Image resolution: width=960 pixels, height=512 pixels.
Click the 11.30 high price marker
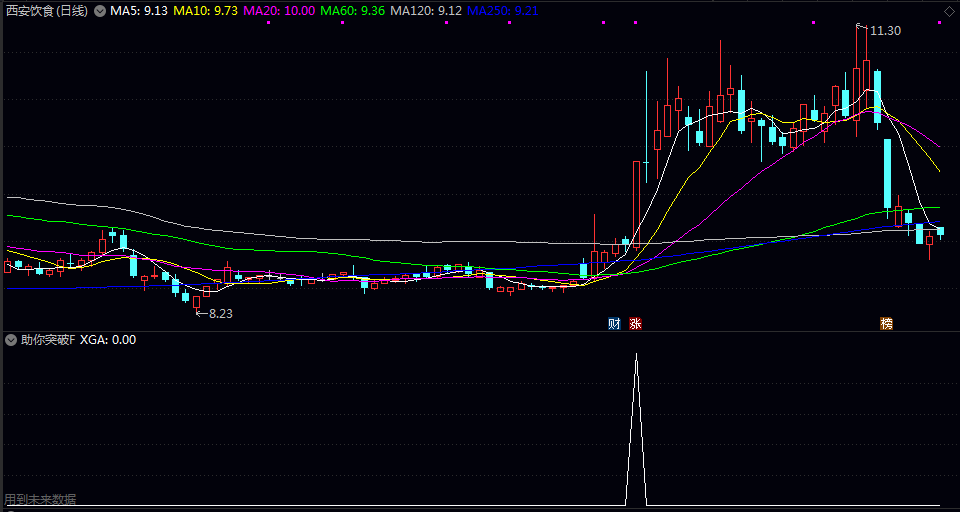tap(885, 31)
